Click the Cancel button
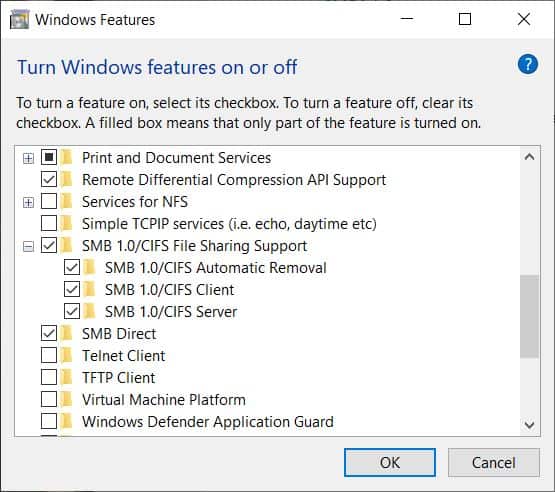555x492 pixels. click(x=494, y=463)
